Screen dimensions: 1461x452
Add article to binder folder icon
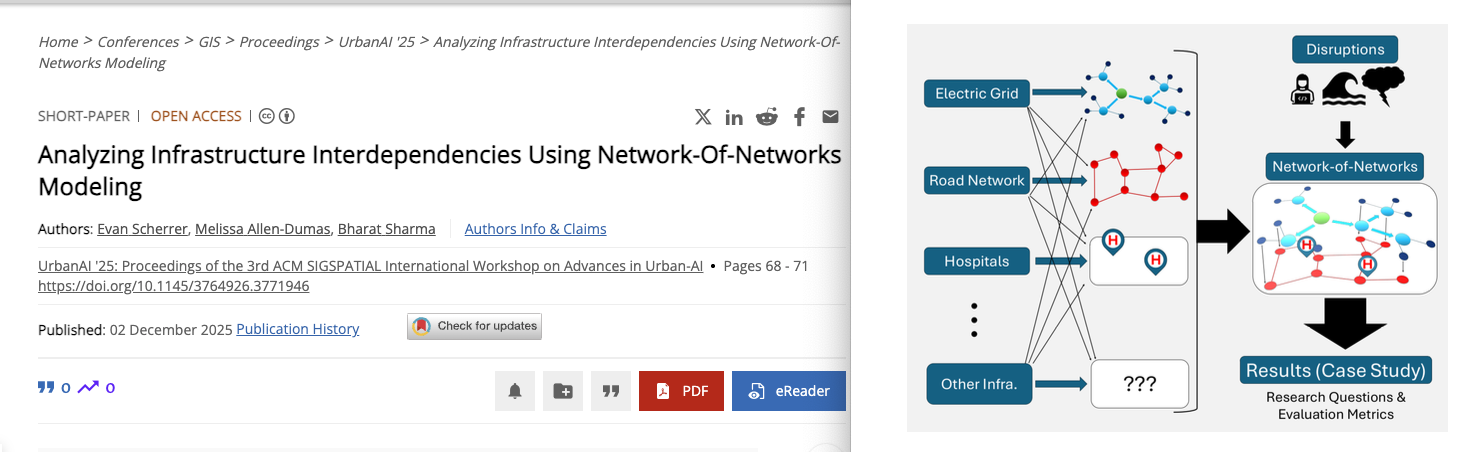click(x=563, y=391)
